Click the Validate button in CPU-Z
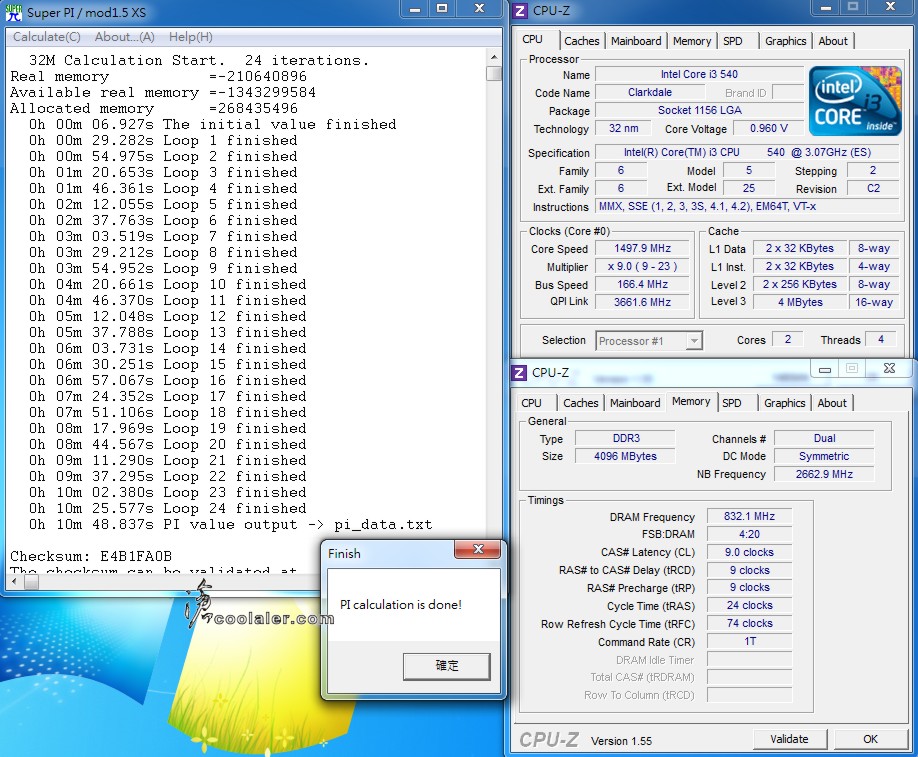Viewport: 918px width, 757px height. point(789,739)
